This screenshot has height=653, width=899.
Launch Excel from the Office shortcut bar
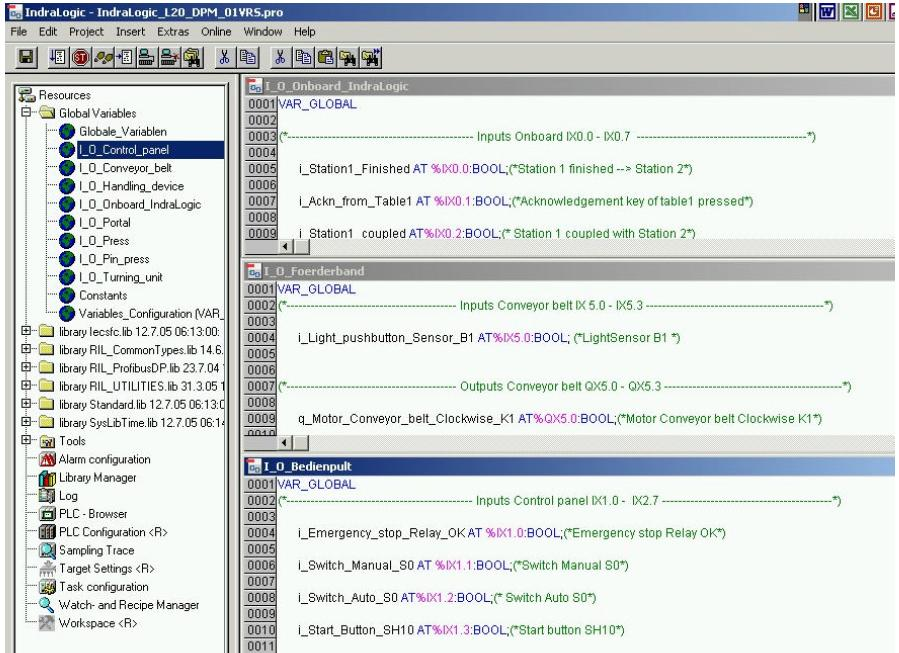coord(851,11)
